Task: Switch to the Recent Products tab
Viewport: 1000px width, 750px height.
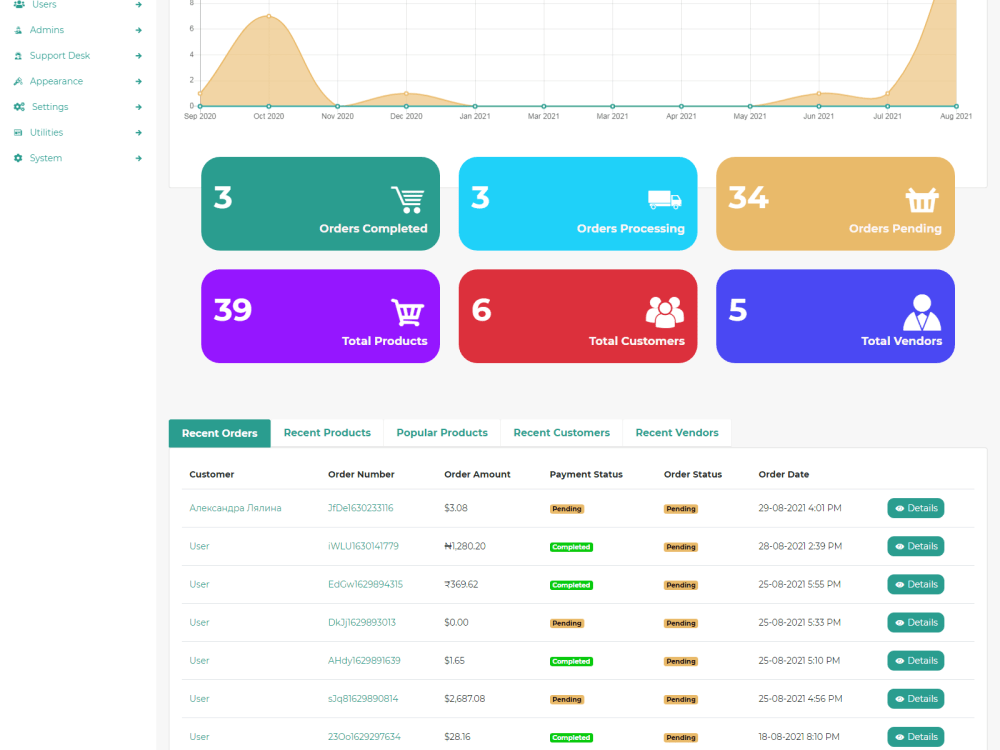Action: click(327, 432)
